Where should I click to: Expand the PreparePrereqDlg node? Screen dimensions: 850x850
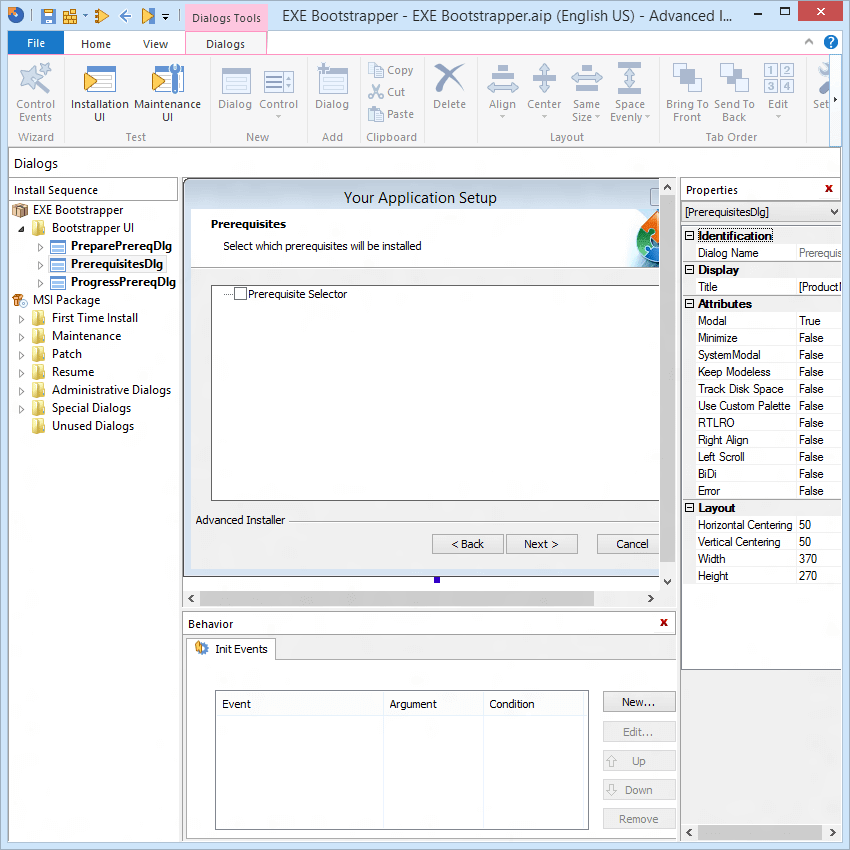click(40, 247)
